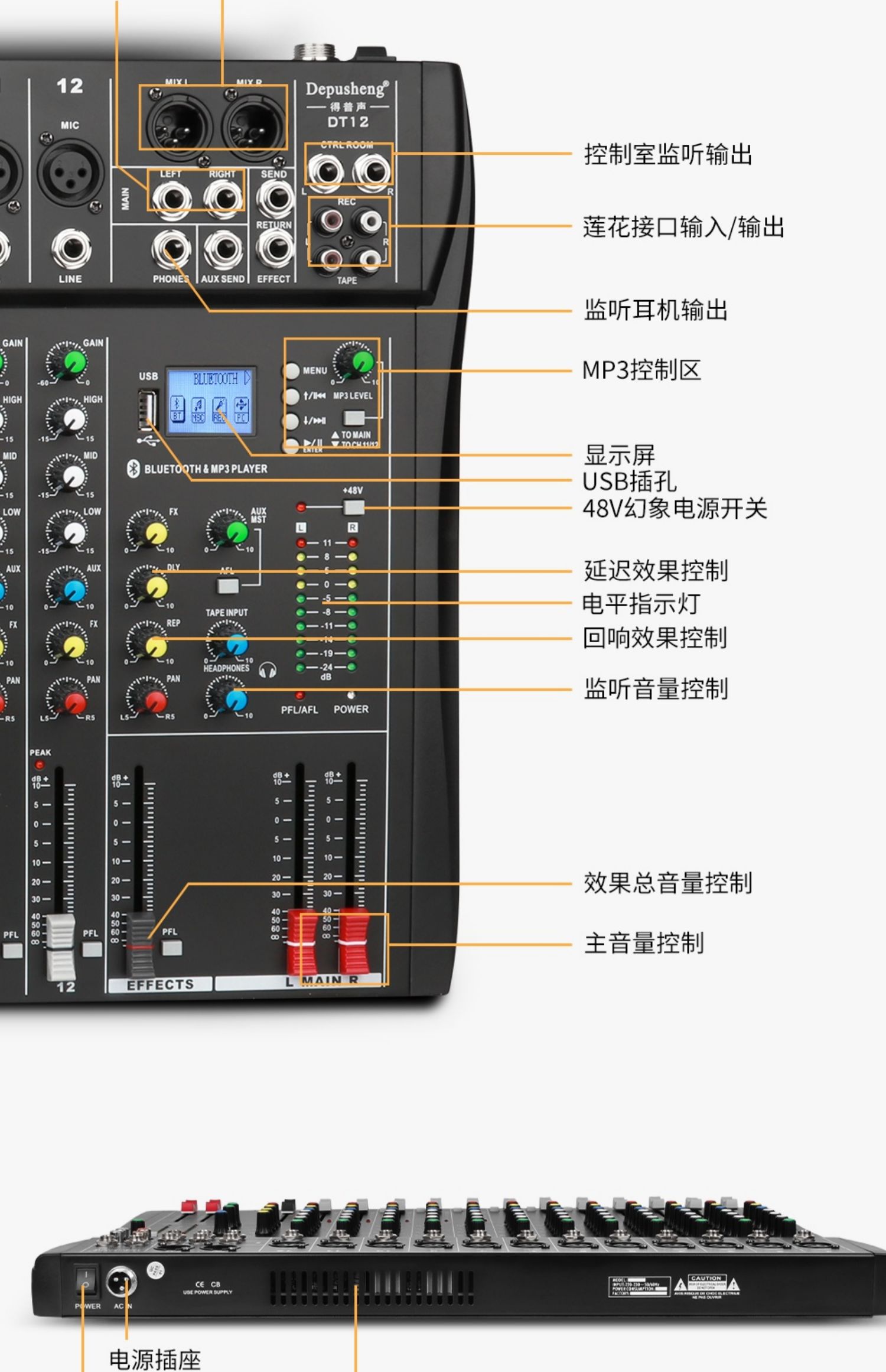Click the yellow REP repeat knob

148,641
